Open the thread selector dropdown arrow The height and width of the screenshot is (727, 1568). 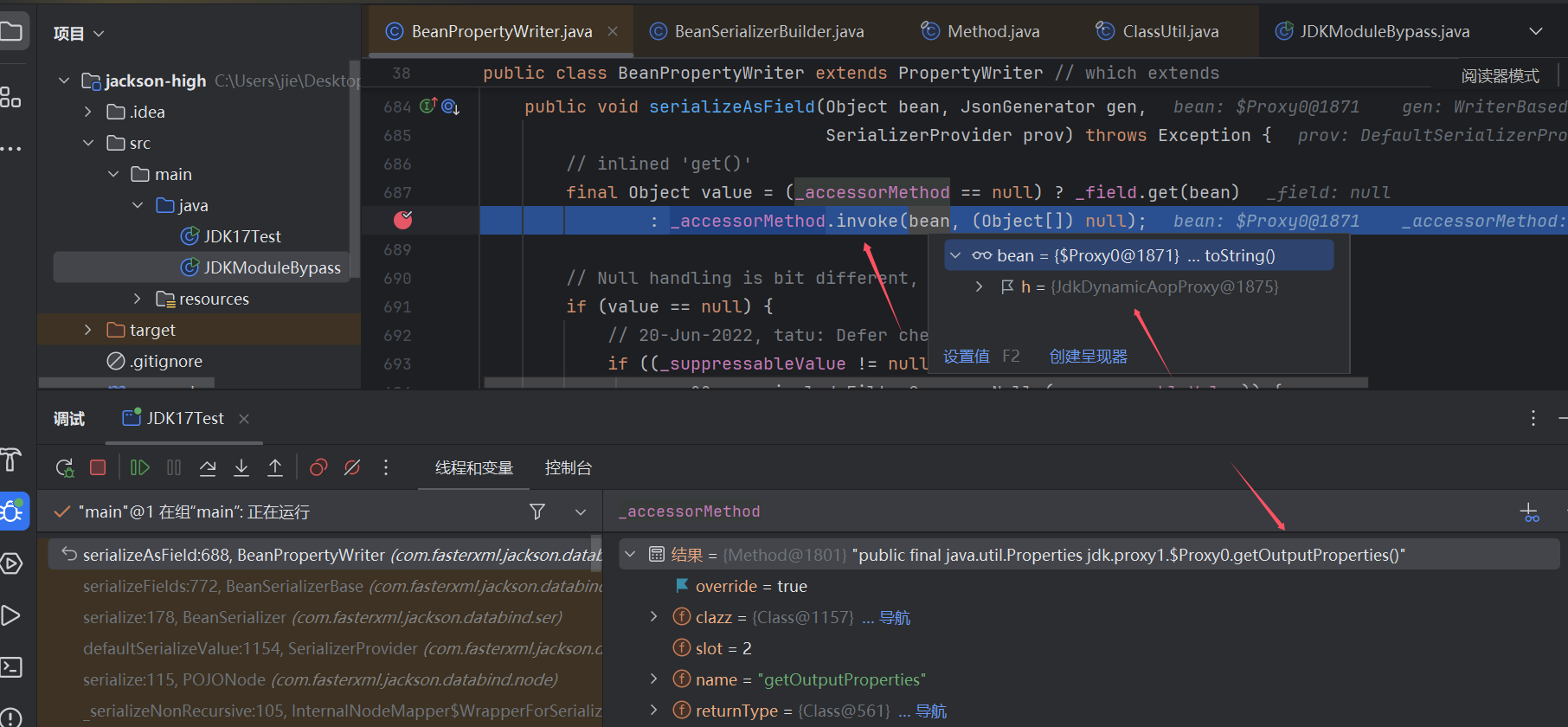point(581,512)
